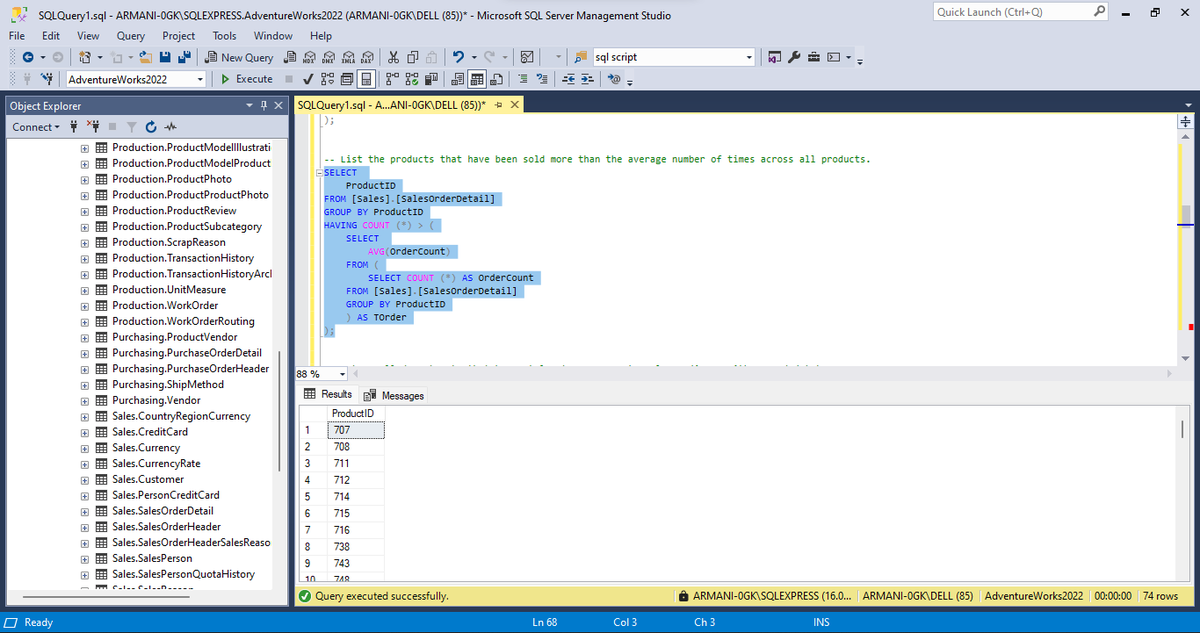Run the query with Execute
The height and width of the screenshot is (633, 1200).
click(x=247, y=79)
